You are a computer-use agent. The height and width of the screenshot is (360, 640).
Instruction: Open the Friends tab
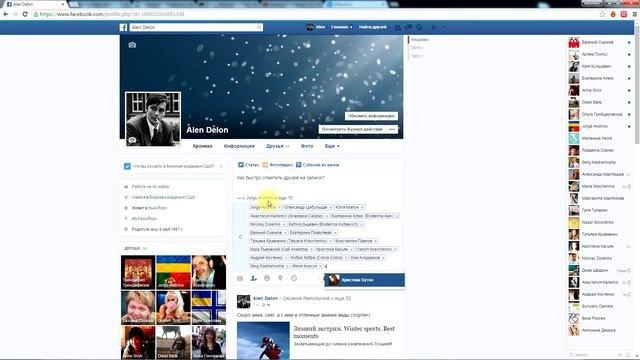coord(278,146)
